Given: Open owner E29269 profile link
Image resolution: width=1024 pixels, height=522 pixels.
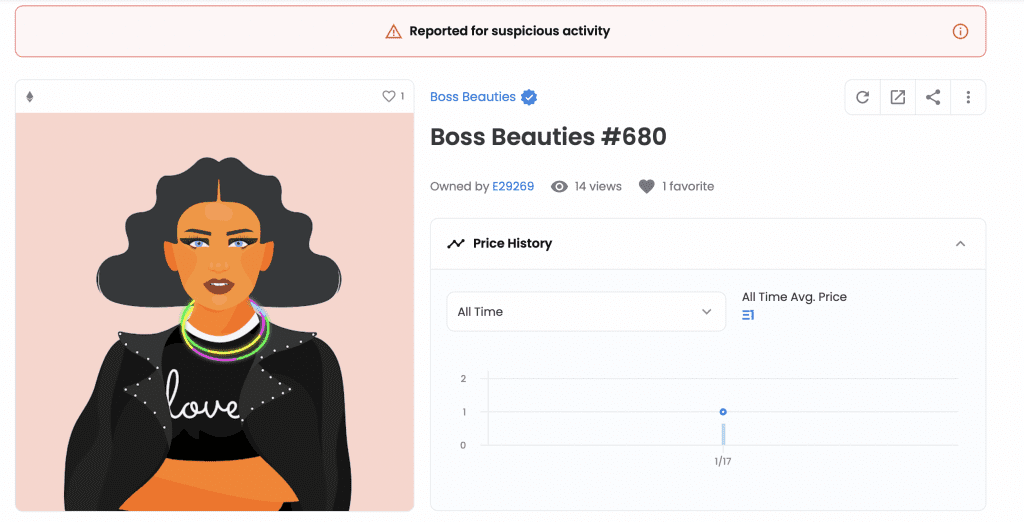Looking at the screenshot, I should [x=513, y=186].
